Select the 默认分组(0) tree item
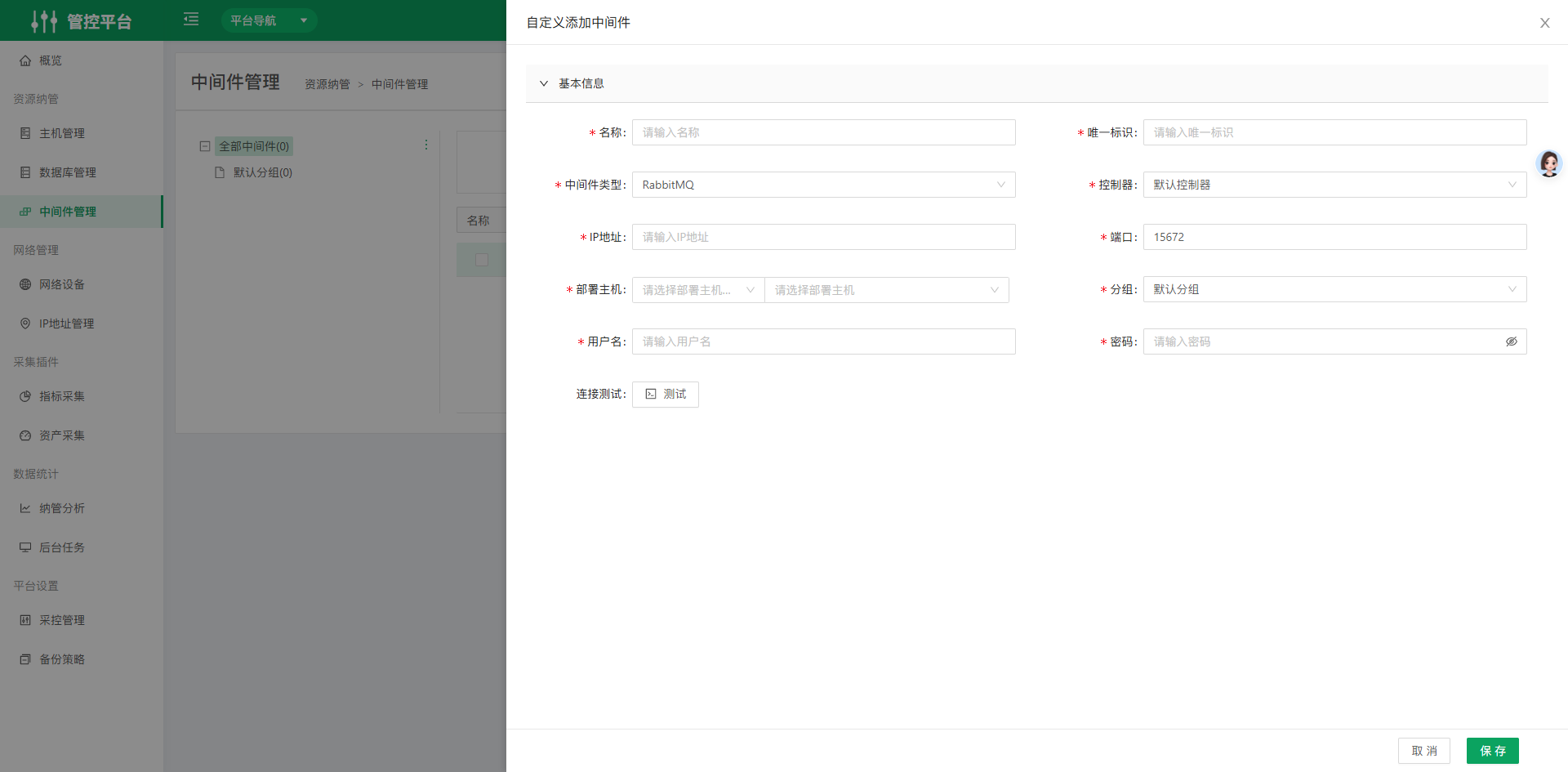Image resolution: width=1568 pixels, height=772 pixels. pyautogui.click(x=262, y=172)
